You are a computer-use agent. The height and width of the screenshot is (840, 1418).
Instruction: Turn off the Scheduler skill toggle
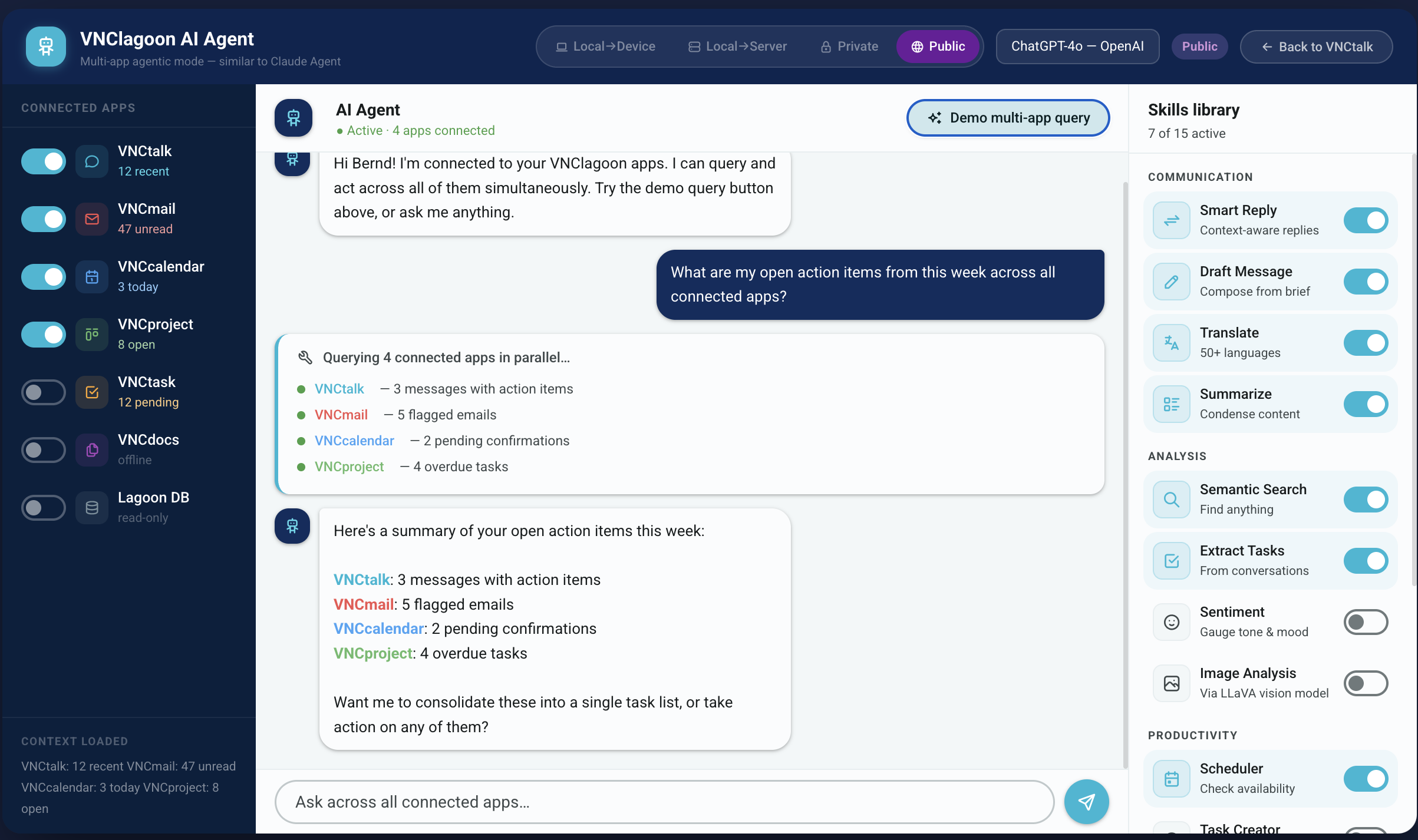(1366, 779)
